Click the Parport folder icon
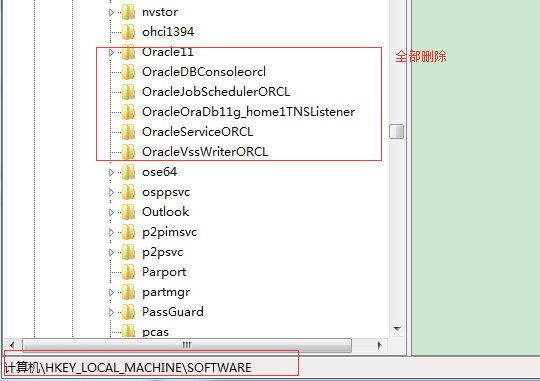The image size is (540, 381). coord(128,272)
